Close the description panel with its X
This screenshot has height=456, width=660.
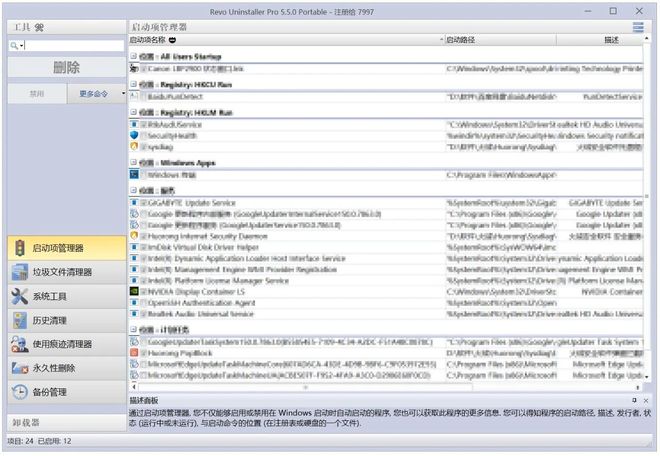coord(646,400)
